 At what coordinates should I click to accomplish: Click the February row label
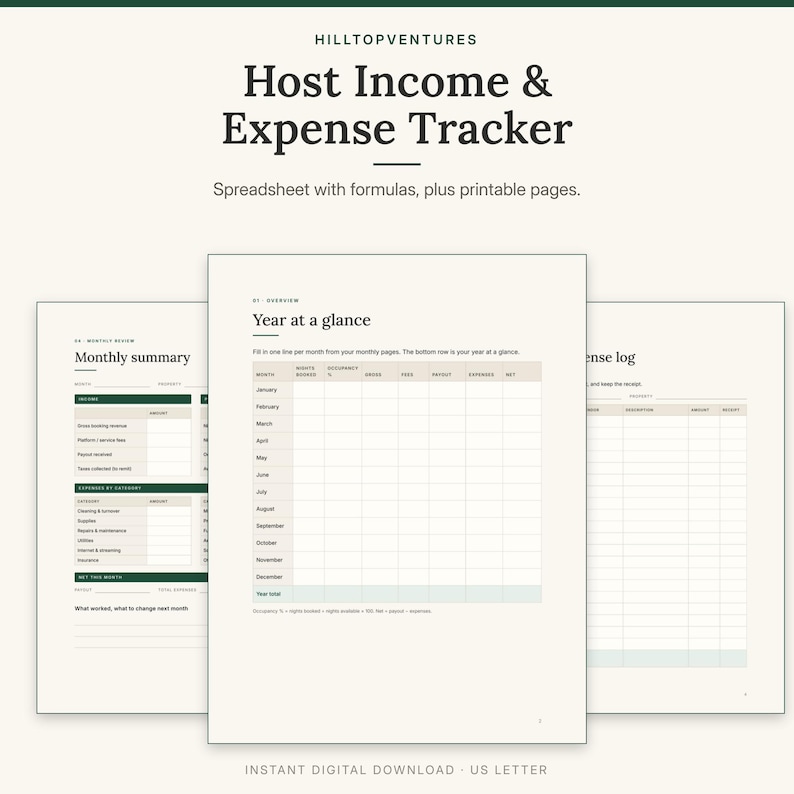click(267, 407)
